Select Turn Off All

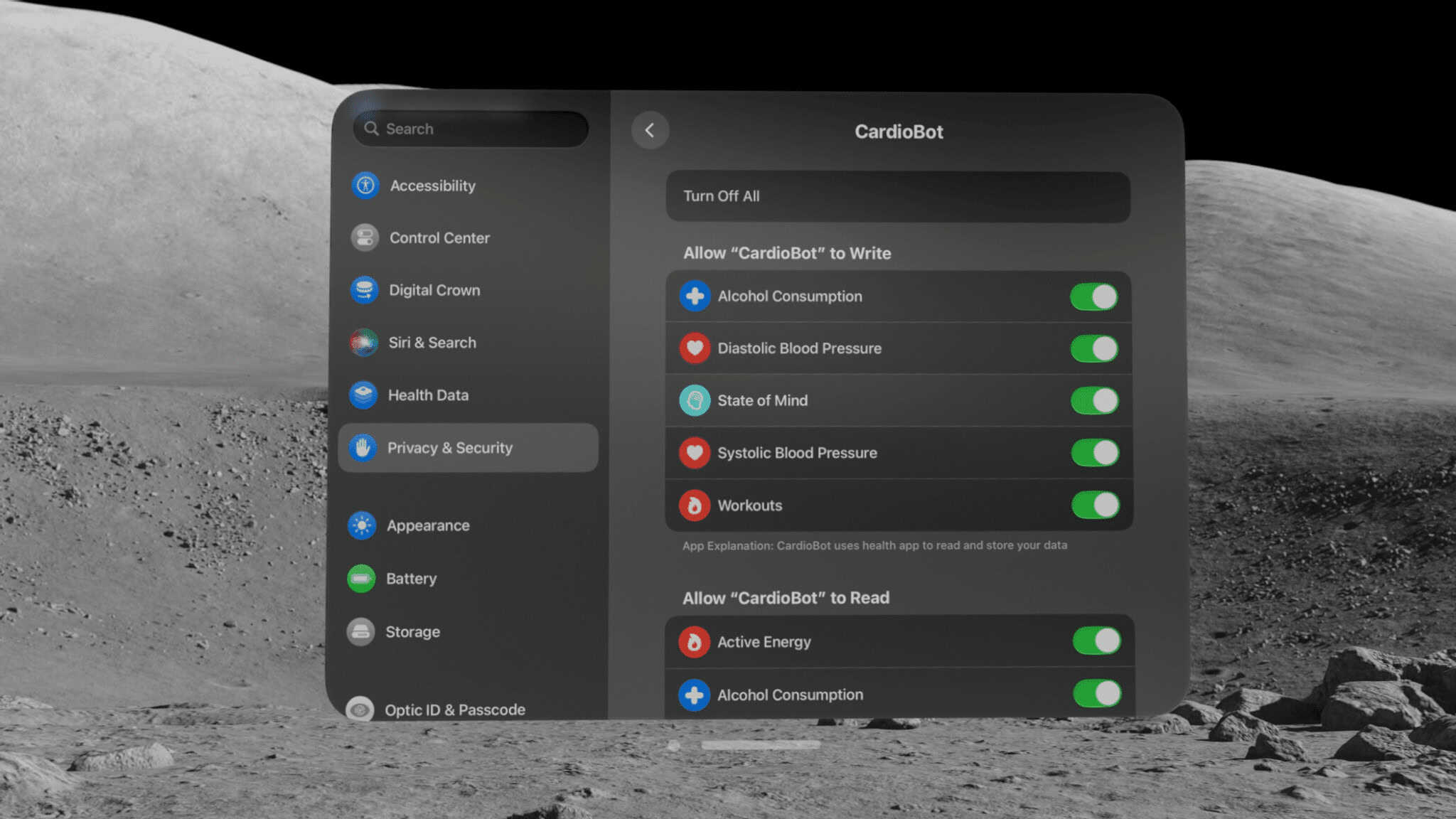(x=898, y=196)
